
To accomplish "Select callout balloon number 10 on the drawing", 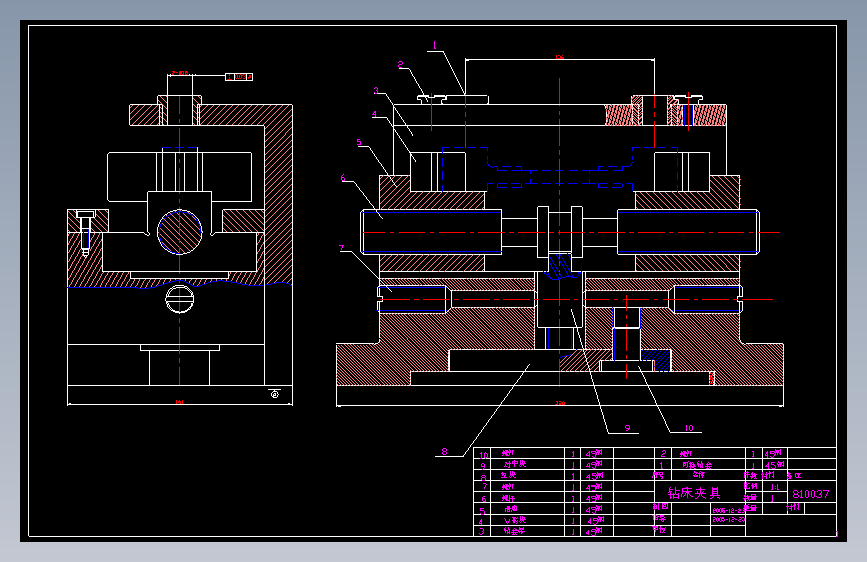I will 688,428.
